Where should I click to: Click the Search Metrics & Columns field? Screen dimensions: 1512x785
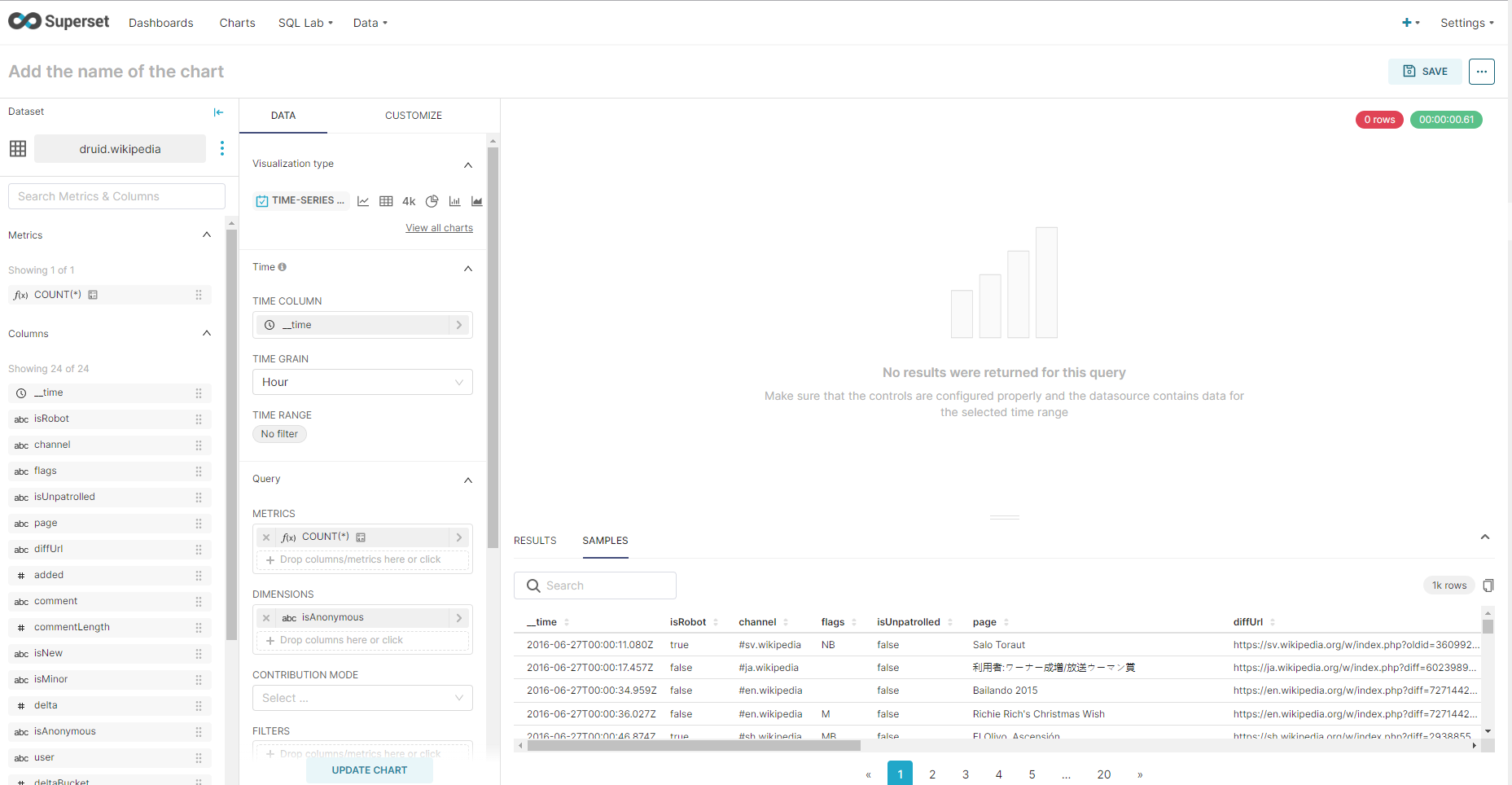116,196
